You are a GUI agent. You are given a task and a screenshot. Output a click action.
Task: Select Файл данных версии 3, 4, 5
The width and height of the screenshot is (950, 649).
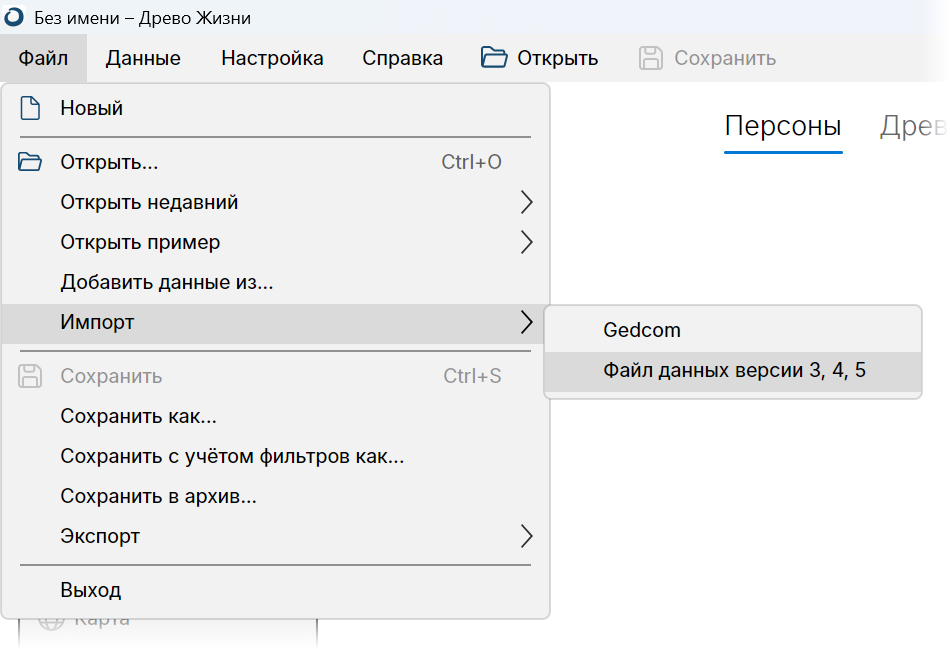(x=733, y=370)
